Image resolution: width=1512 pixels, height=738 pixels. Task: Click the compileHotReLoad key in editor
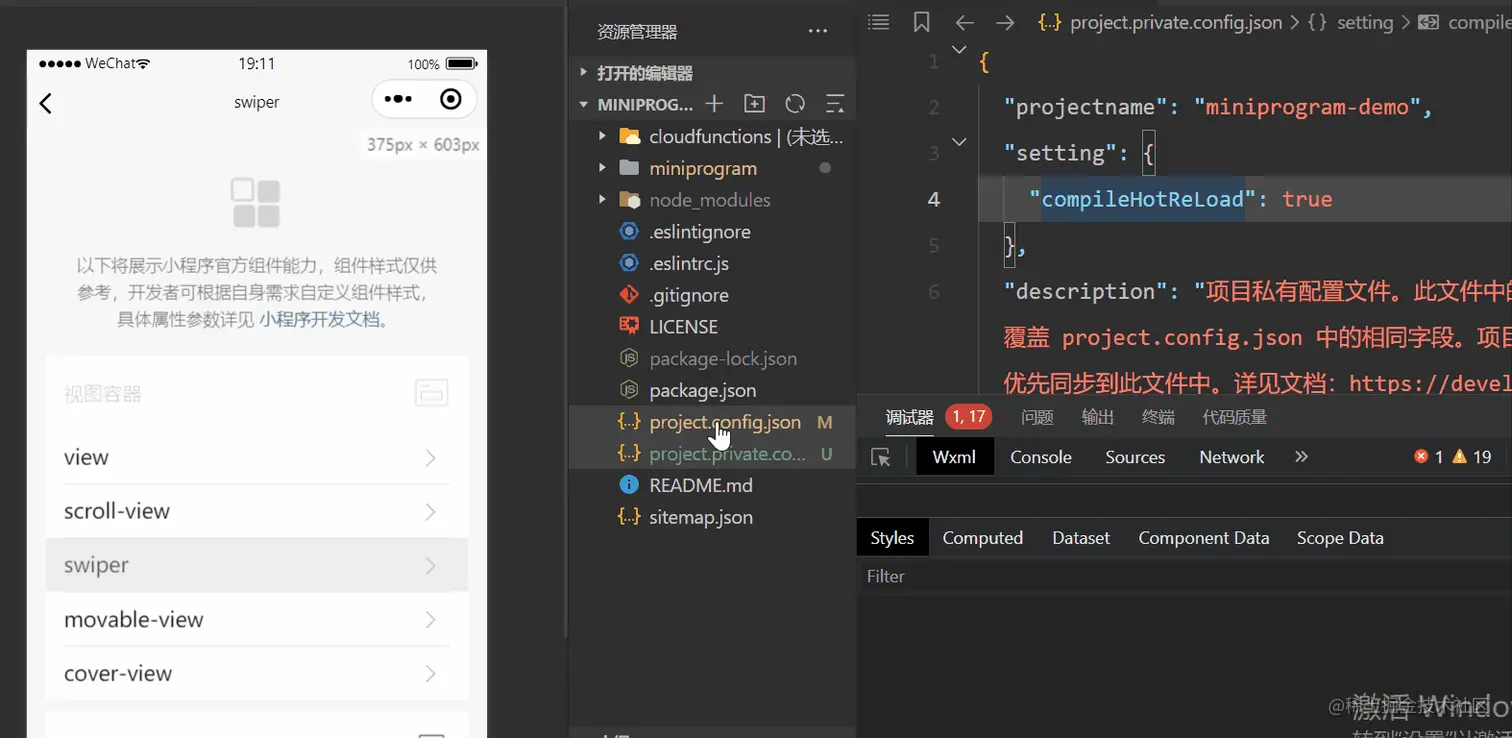1143,199
